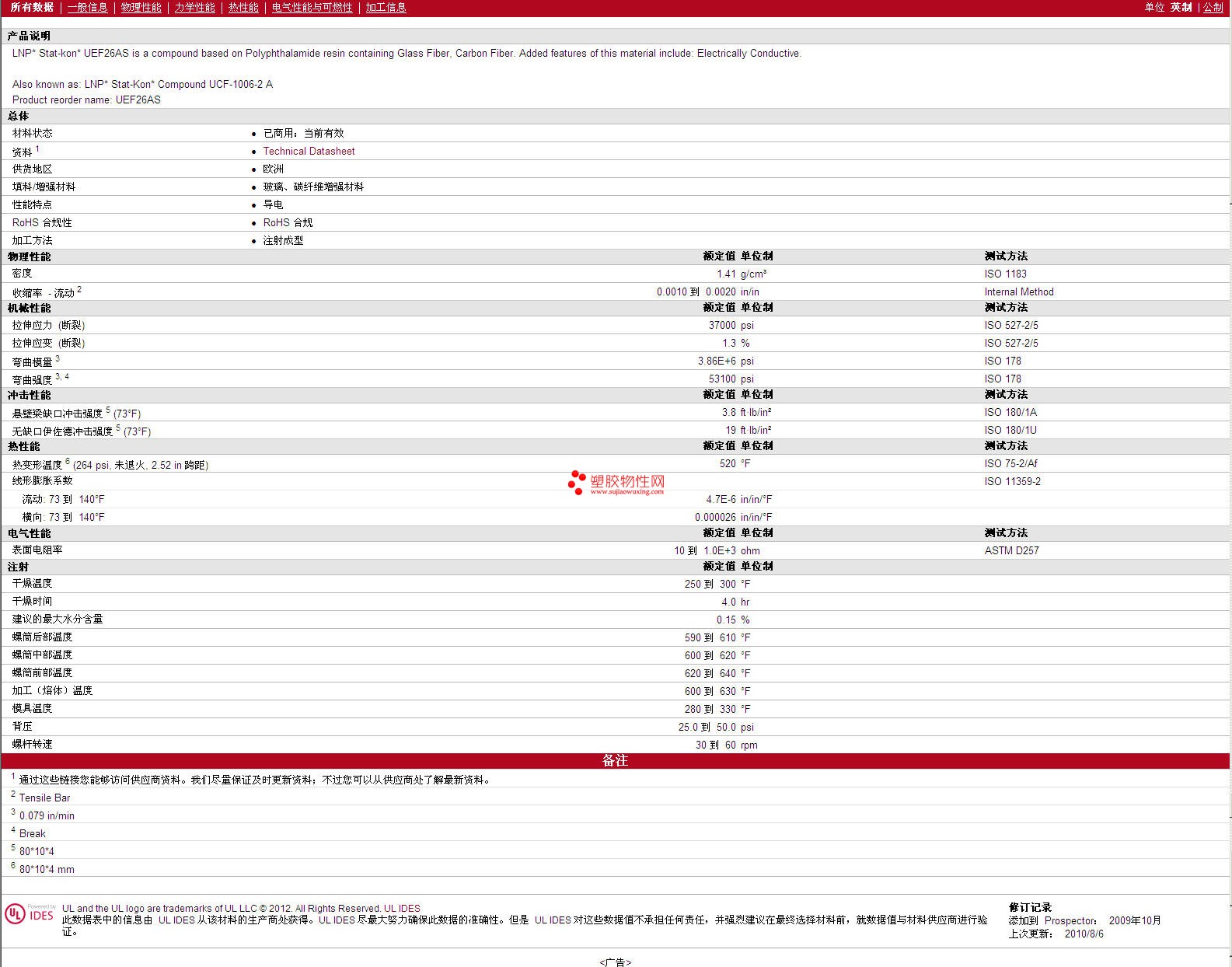The width and height of the screenshot is (1232, 967).
Task: Click the drying time value 4.0
Action: 728,602
